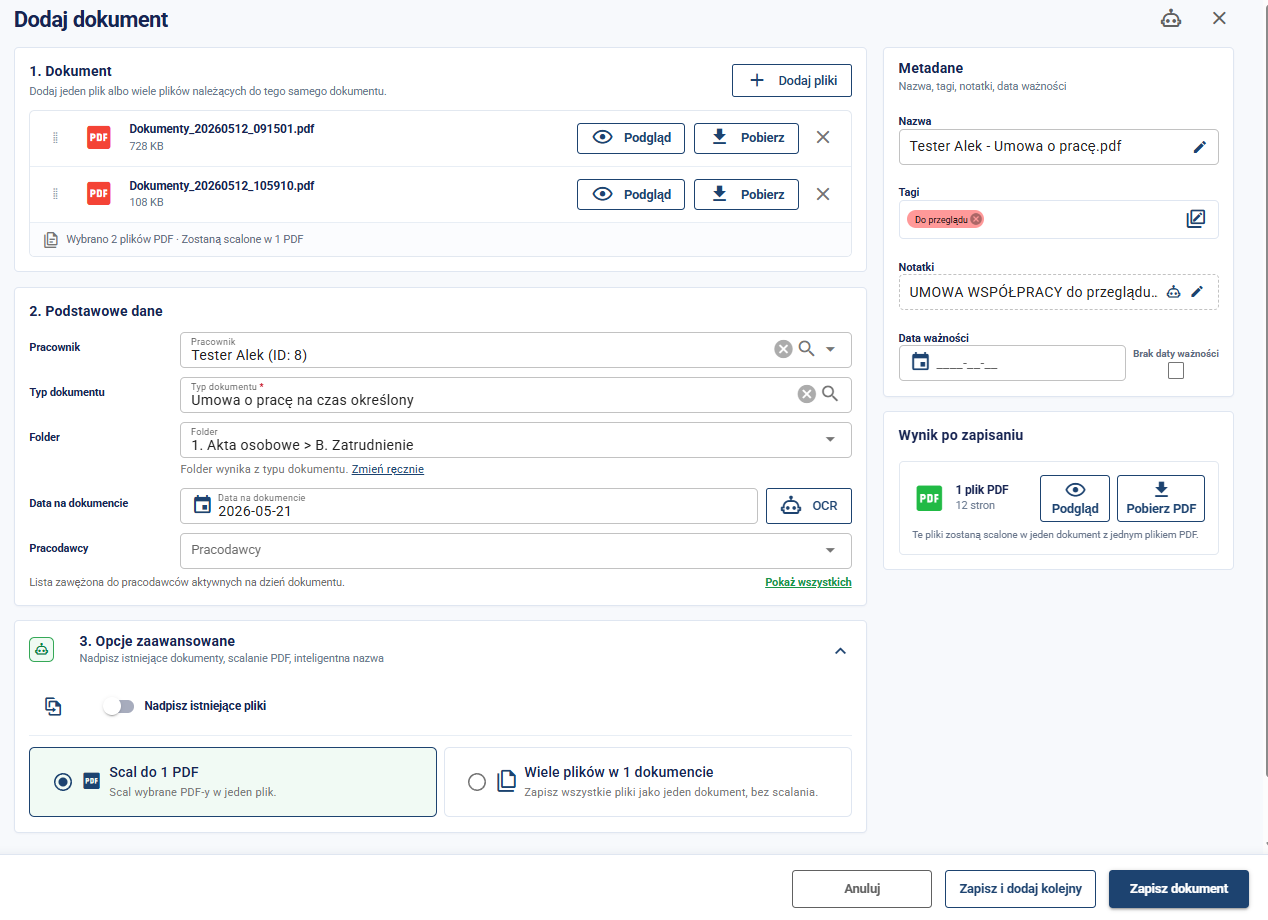
Task: Check 'Brak daty ważności' checkbox
Action: point(1176,371)
